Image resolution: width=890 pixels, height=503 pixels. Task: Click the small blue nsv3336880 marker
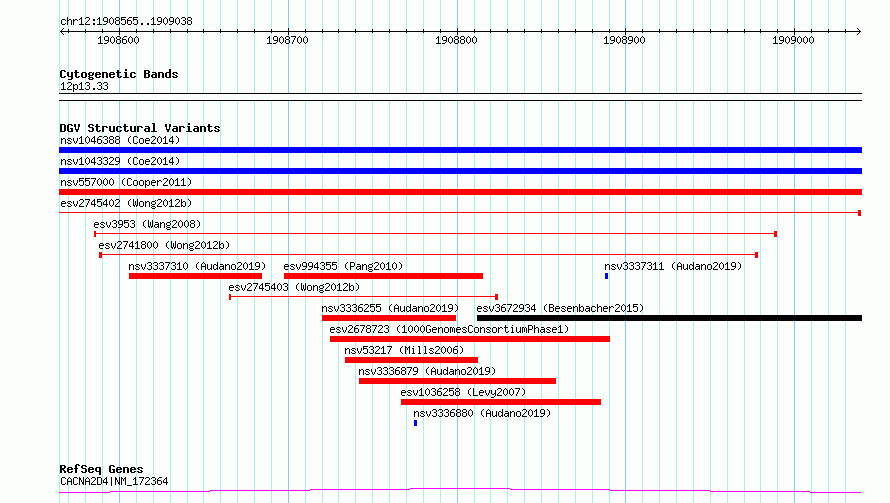point(415,423)
